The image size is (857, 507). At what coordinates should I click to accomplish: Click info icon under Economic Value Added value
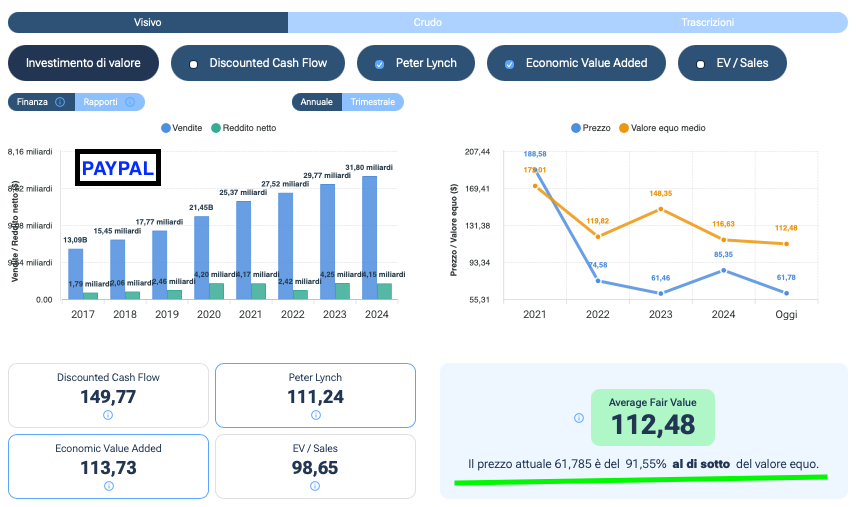pos(108,485)
